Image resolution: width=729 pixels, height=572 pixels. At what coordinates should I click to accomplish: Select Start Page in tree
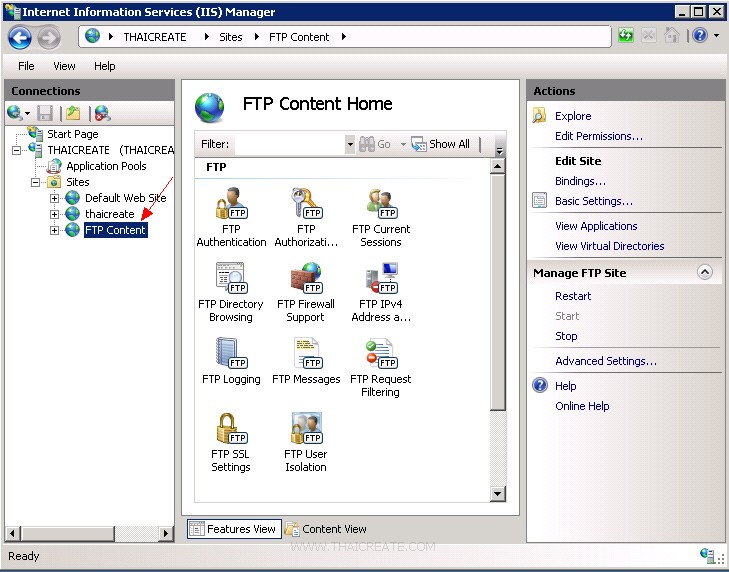[73, 134]
